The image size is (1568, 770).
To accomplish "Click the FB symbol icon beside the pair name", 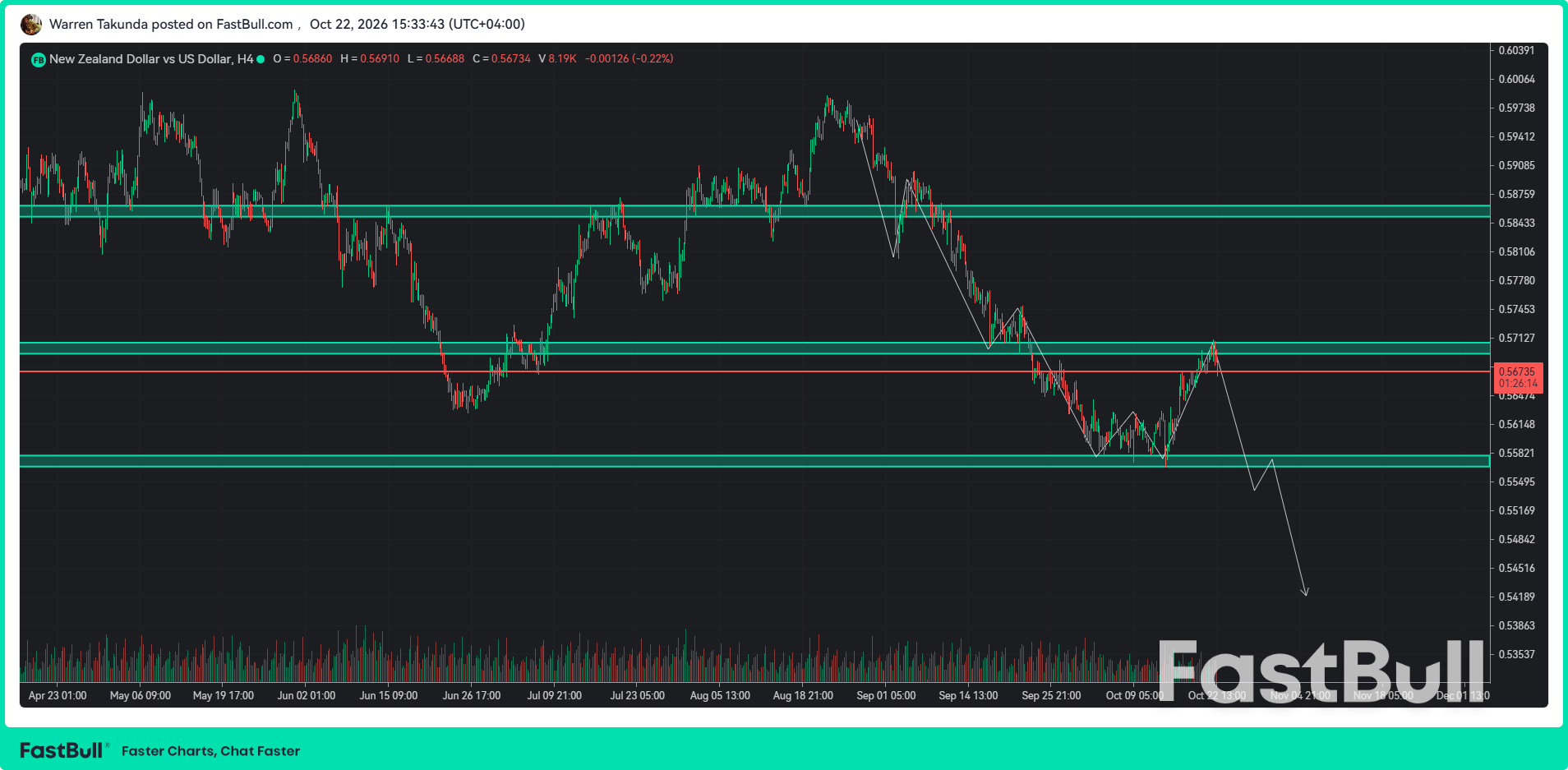I will pyautogui.click(x=38, y=60).
